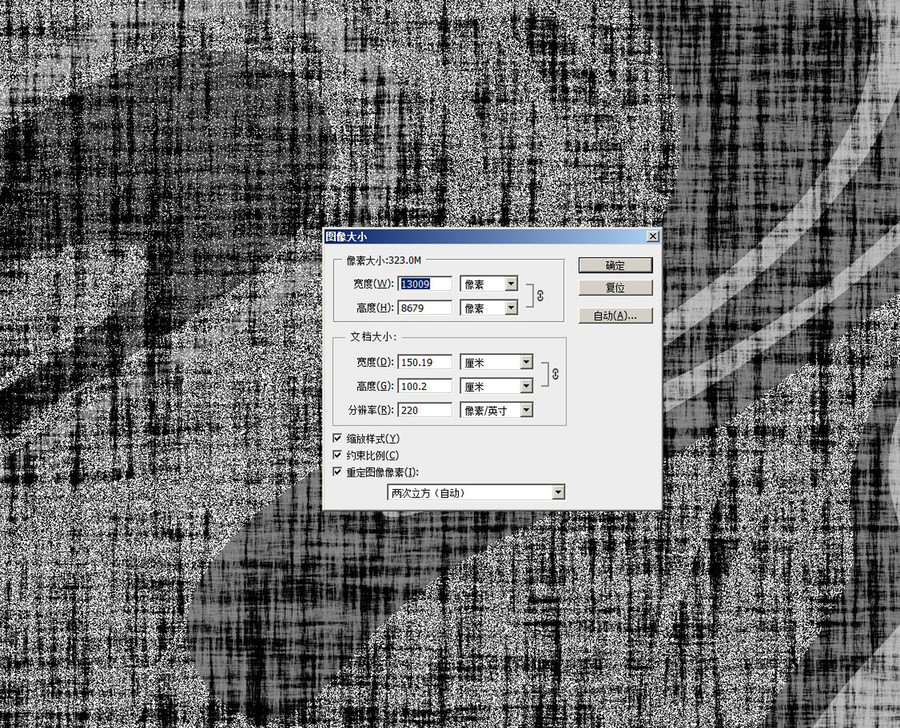Click the 分辨率(R): label
This screenshot has height=728, width=900.
(x=371, y=410)
